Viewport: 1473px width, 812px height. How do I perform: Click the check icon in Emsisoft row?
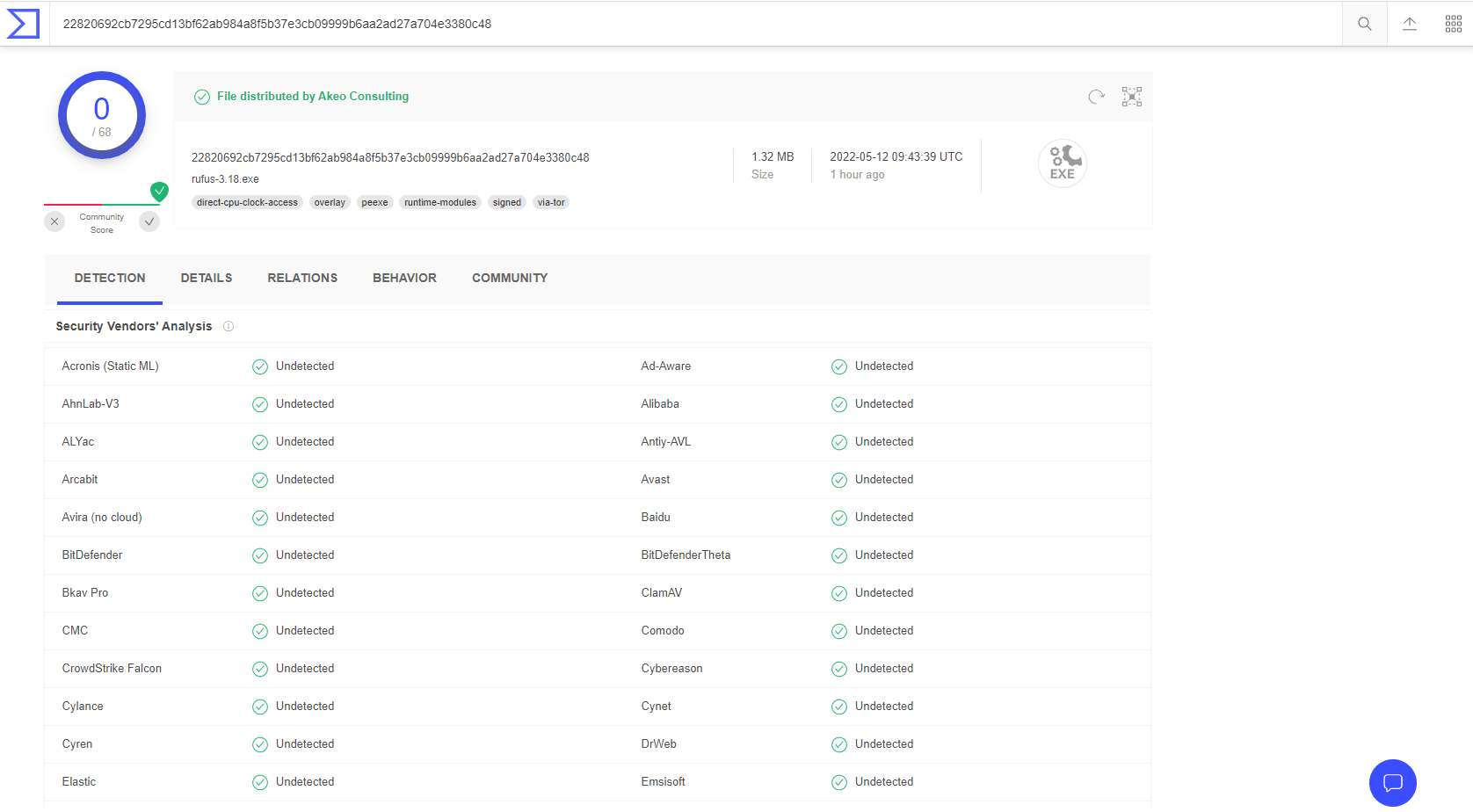pos(839,782)
